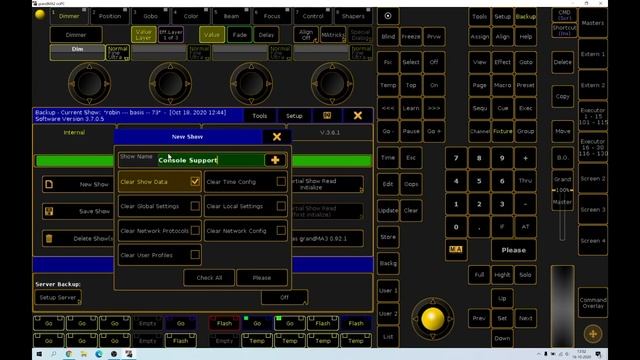
Task: Switch to the Color preset tab
Action: click(191, 16)
